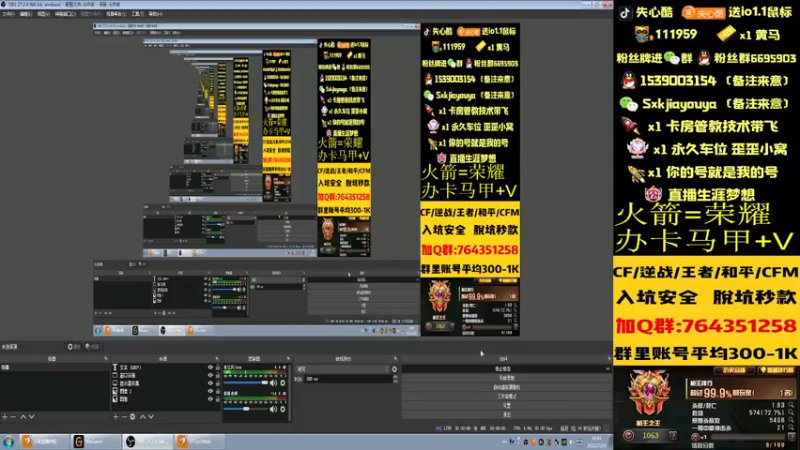The width and height of the screenshot is (800, 450).
Task: Open the source properties button above the docks
Action: pos(74,346)
